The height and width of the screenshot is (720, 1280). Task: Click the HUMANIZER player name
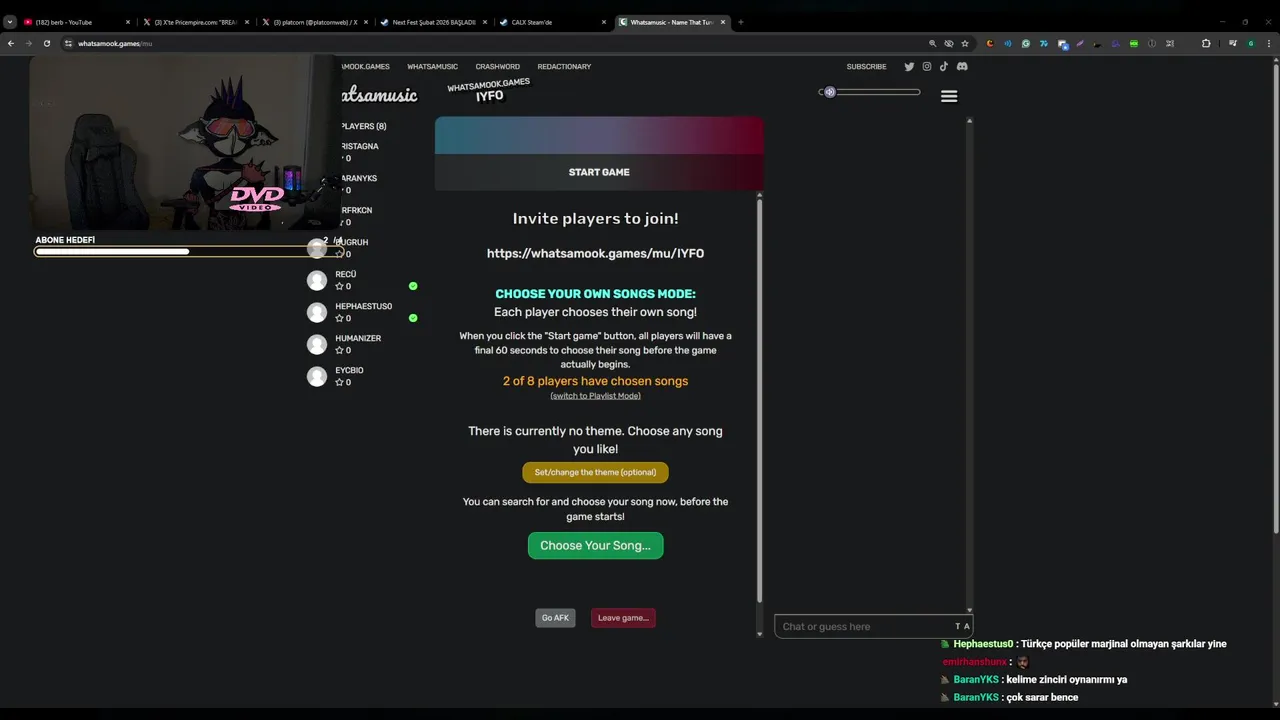tap(358, 339)
